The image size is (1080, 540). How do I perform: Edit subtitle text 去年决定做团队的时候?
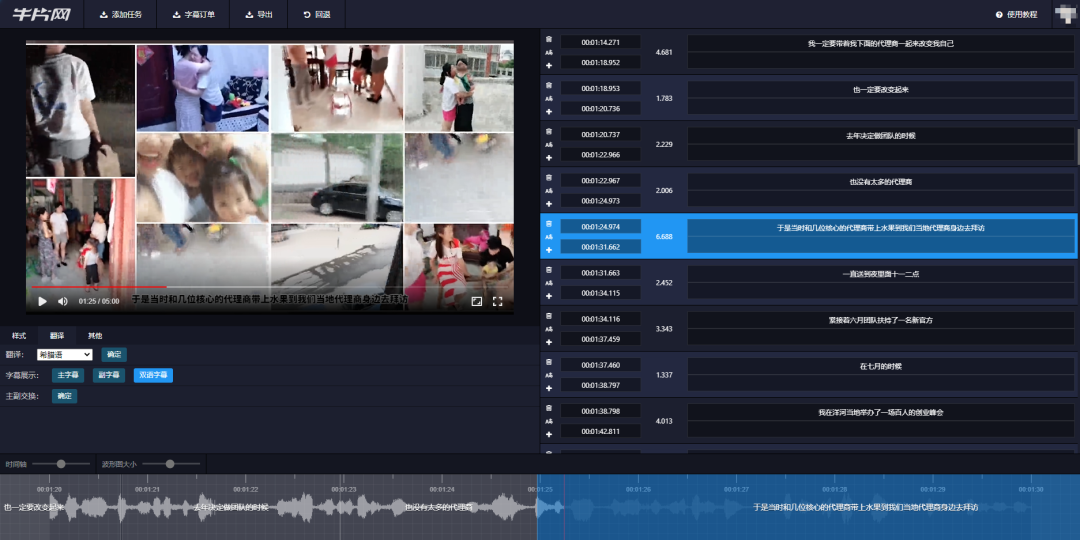pos(881,136)
